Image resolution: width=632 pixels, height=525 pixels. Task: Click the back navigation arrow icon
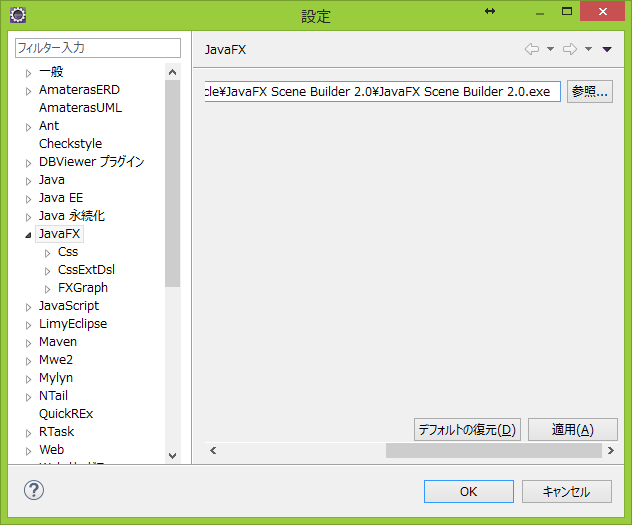coord(532,49)
